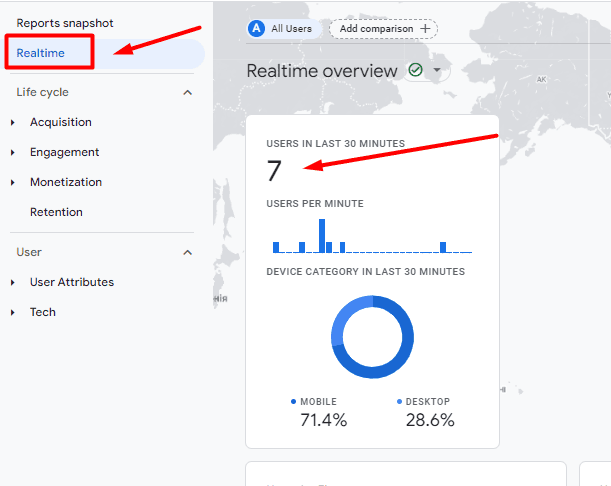Screen dimensions: 611x486
Task: Collapse the Life cycle section chevron
Action: pyautogui.click(x=187, y=92)
